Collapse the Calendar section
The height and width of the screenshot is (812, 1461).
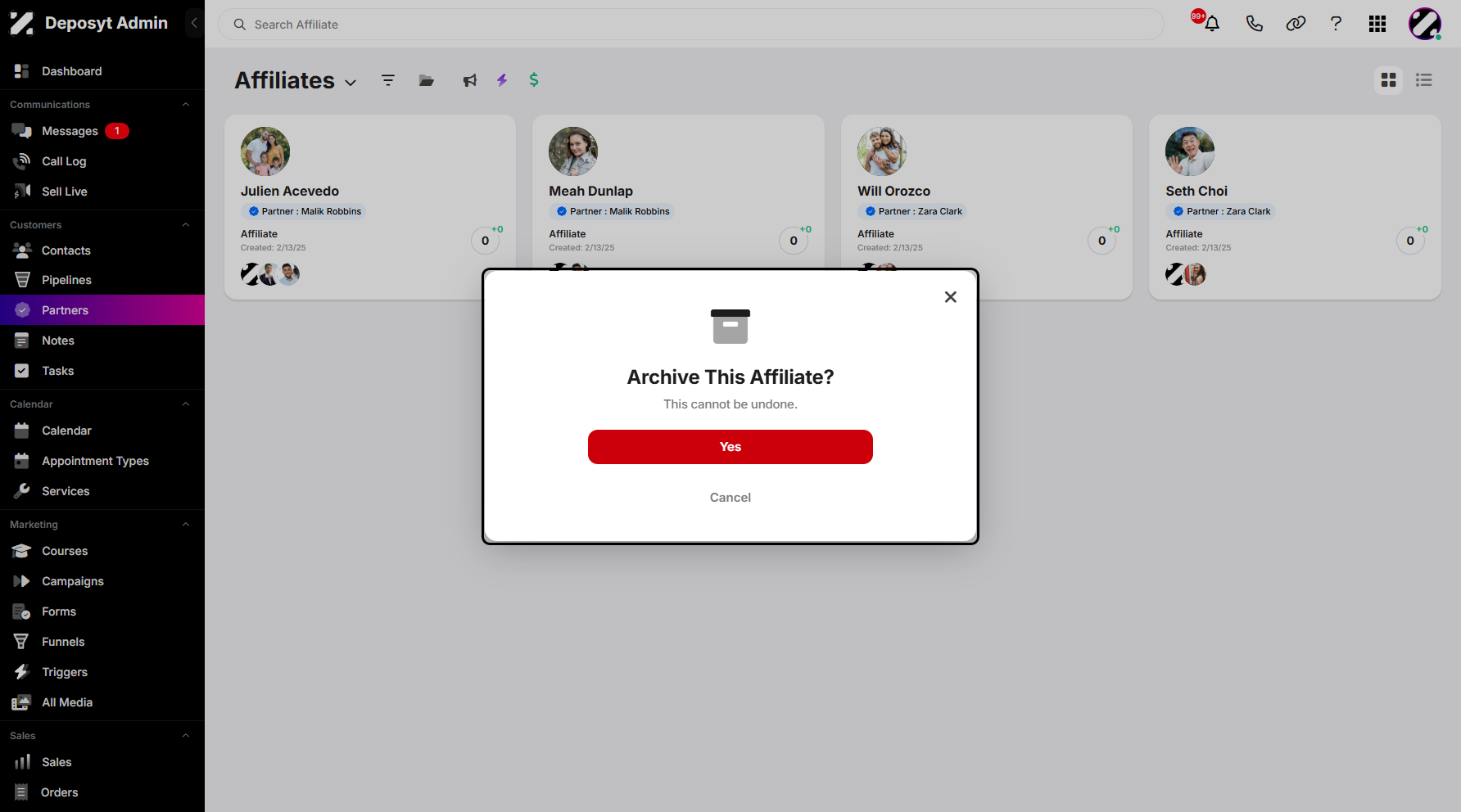[x=186, y=404]
